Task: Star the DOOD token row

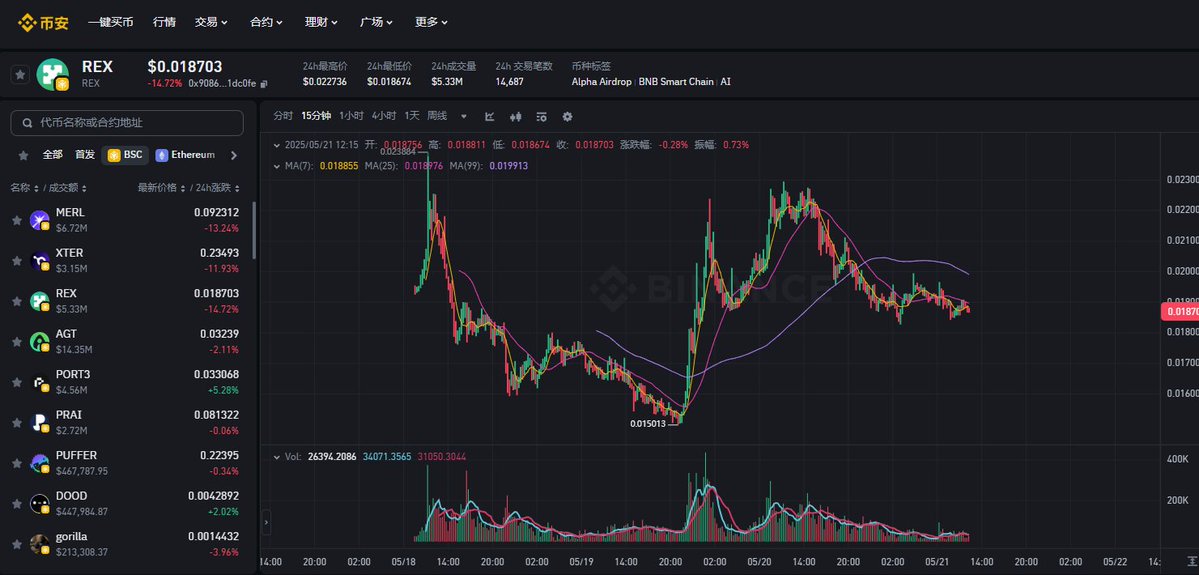Action: (17, 504)
